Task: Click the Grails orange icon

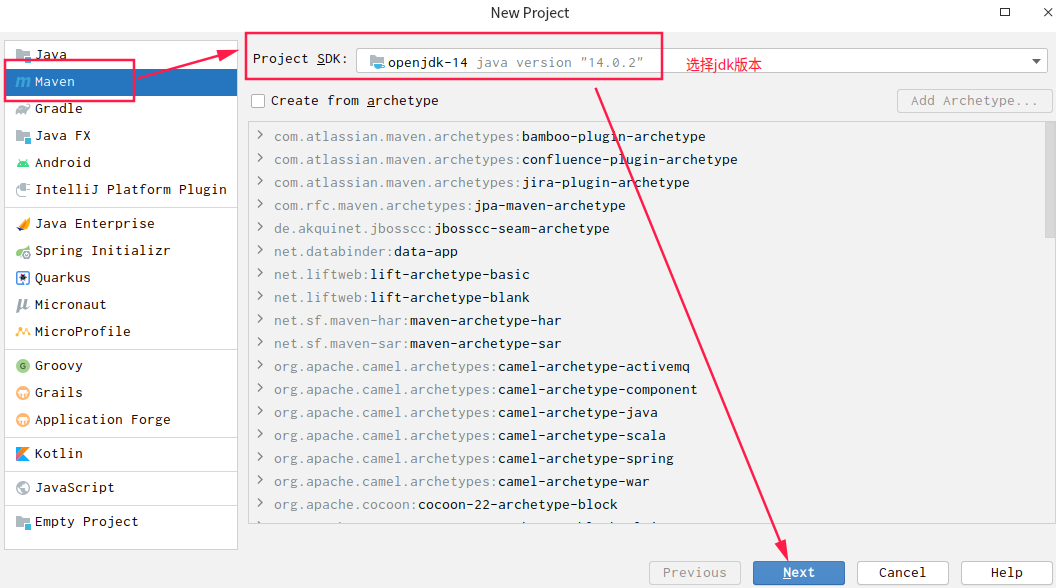Action: (x=23, y=393)
